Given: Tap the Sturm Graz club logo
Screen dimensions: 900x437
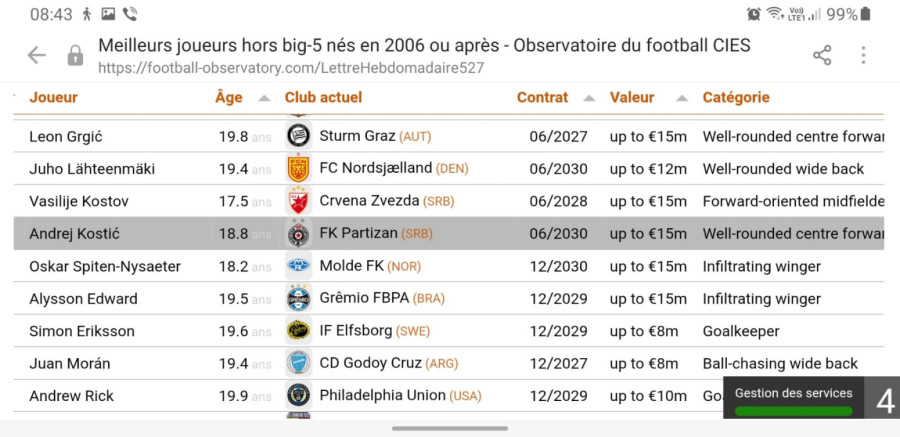Looking at the screenshot, I should 297,136.
